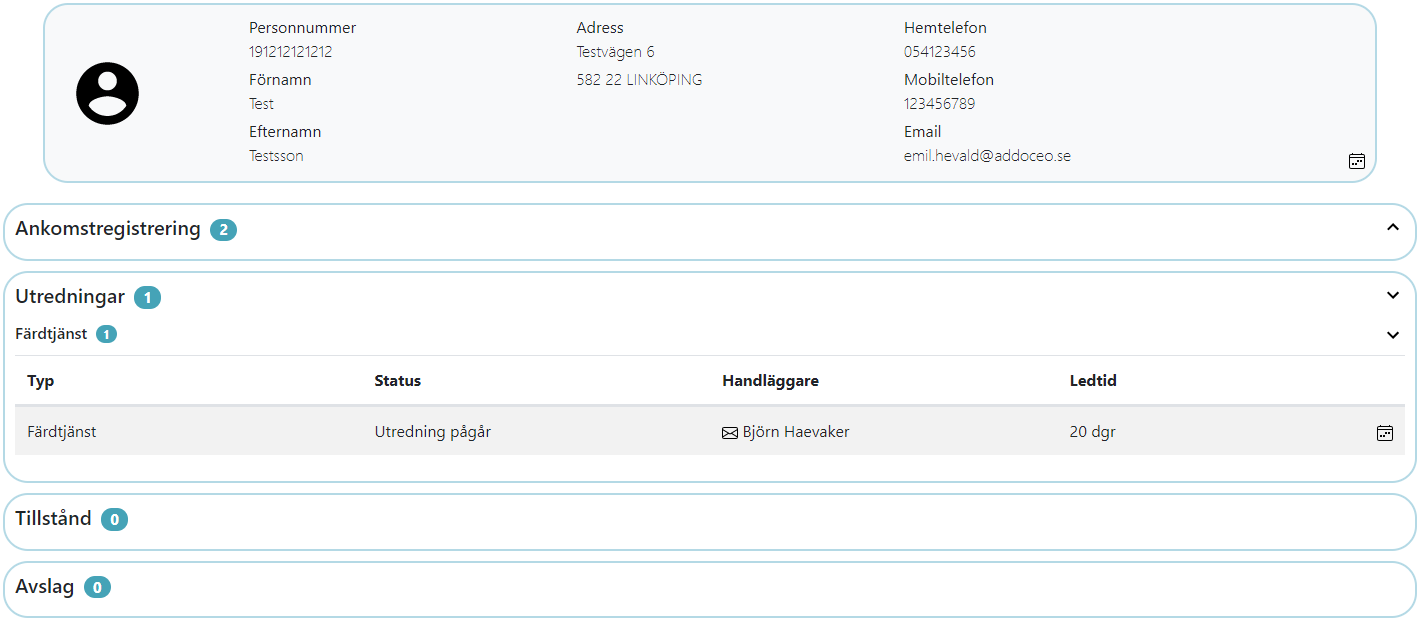Open the Ankomstregistrering section header
1419x621 pixels.
[710, 232]
